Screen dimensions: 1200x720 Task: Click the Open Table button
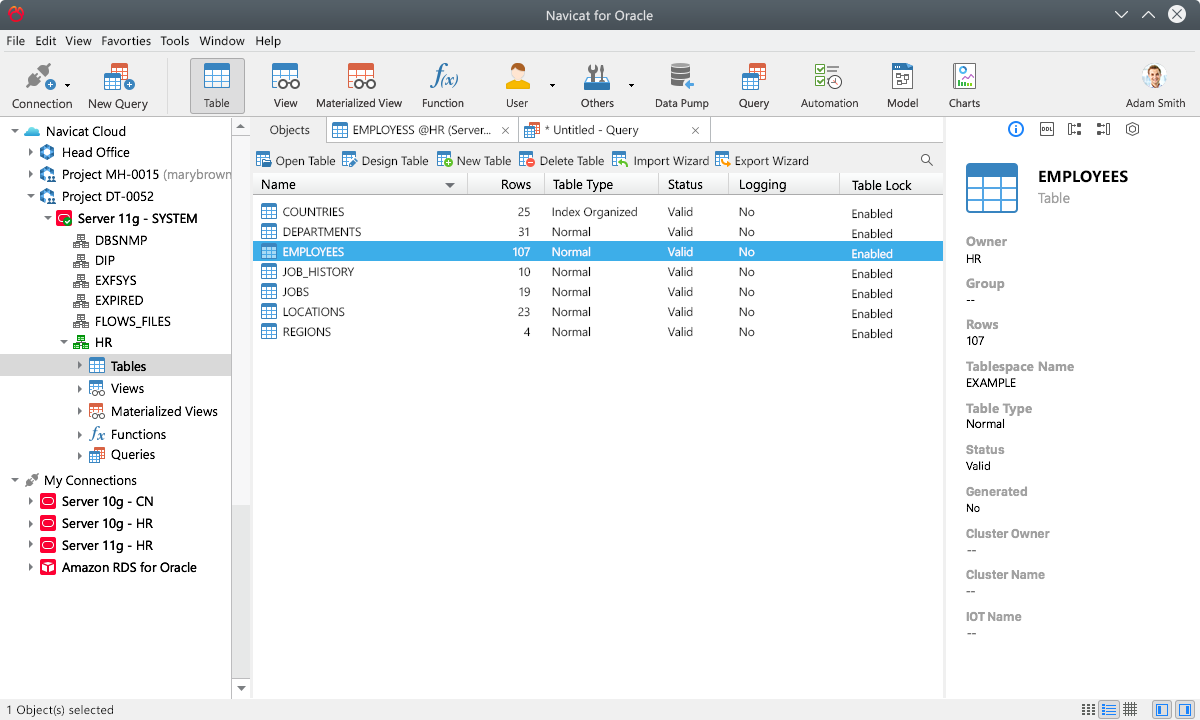(x=296, y=160)
